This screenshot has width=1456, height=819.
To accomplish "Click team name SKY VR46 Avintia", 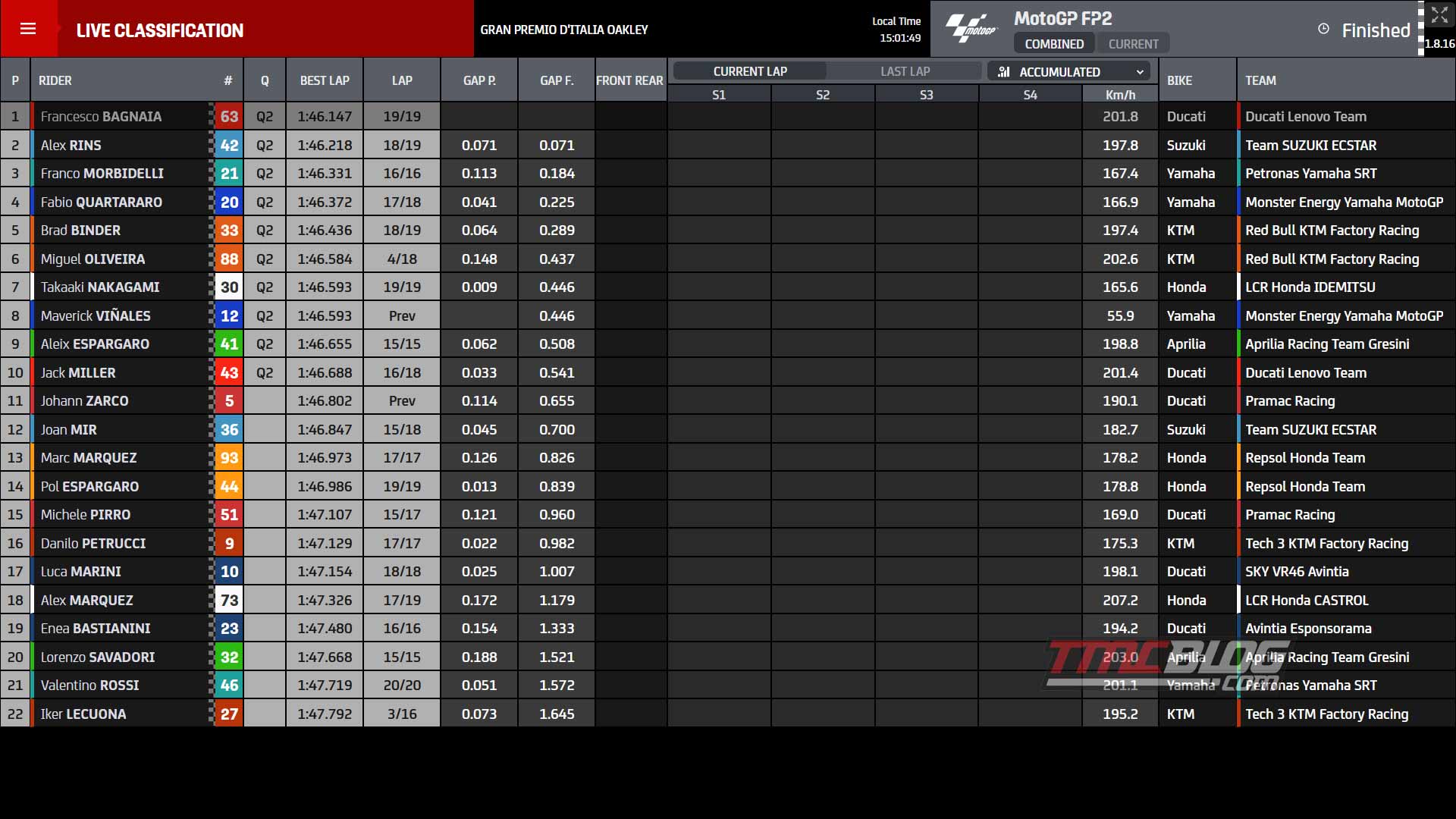I will [x=1297, y=572].
